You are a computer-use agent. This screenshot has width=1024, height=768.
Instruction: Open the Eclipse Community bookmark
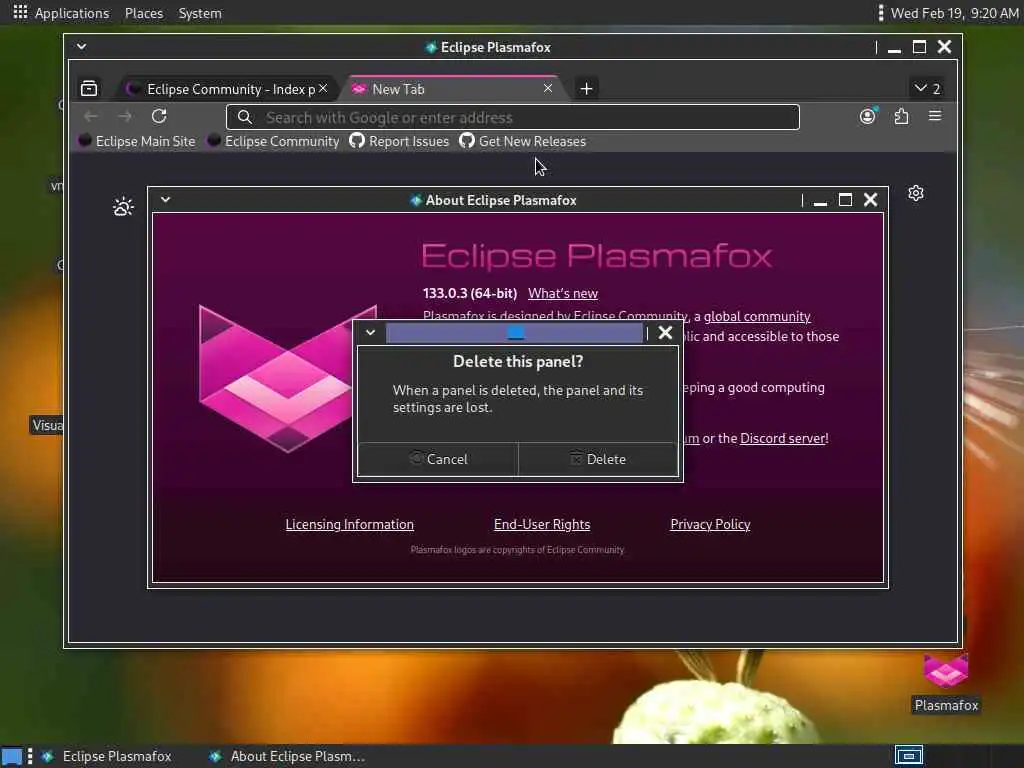coord(273,141)
